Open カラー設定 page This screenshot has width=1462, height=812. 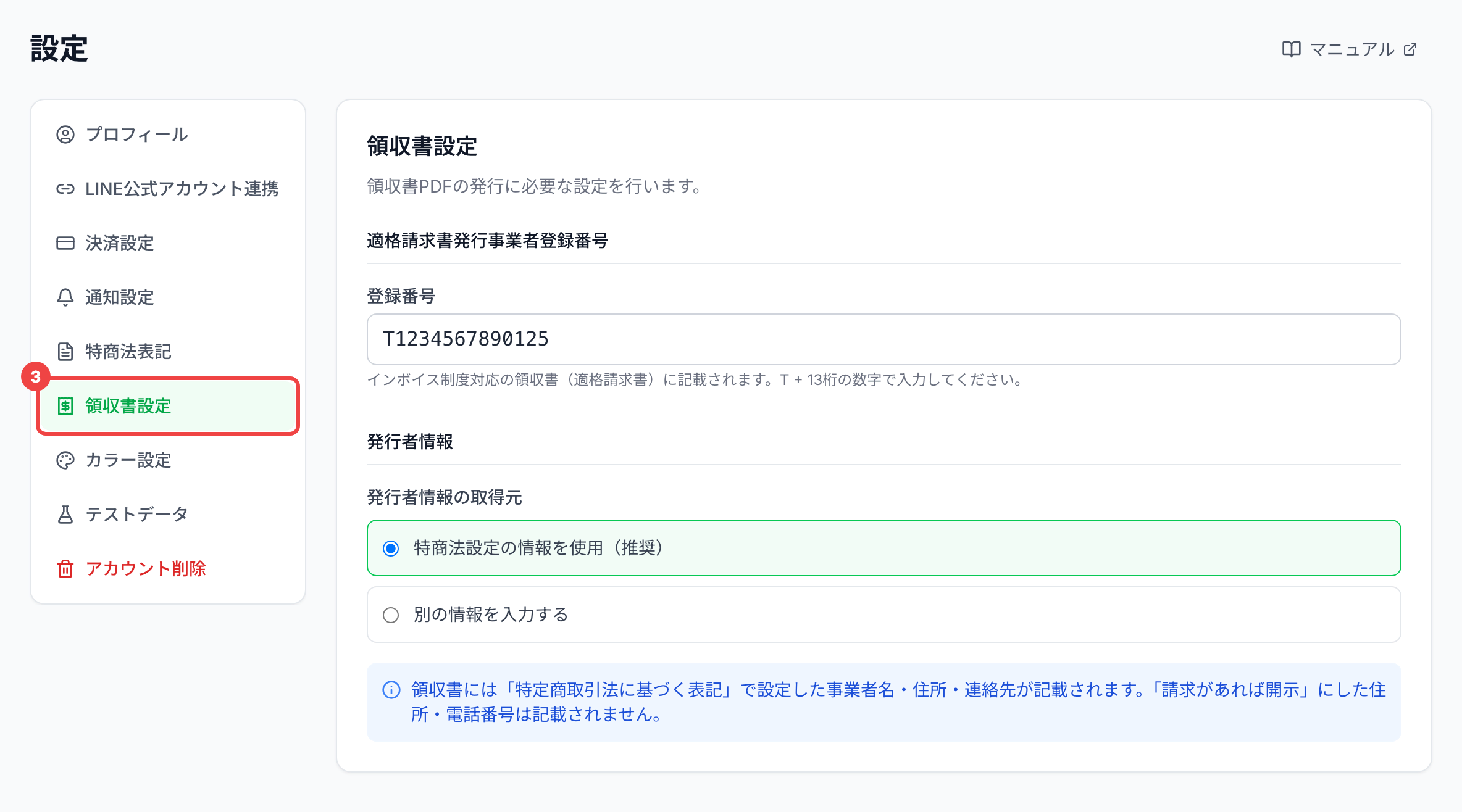(x=168, y=460)
